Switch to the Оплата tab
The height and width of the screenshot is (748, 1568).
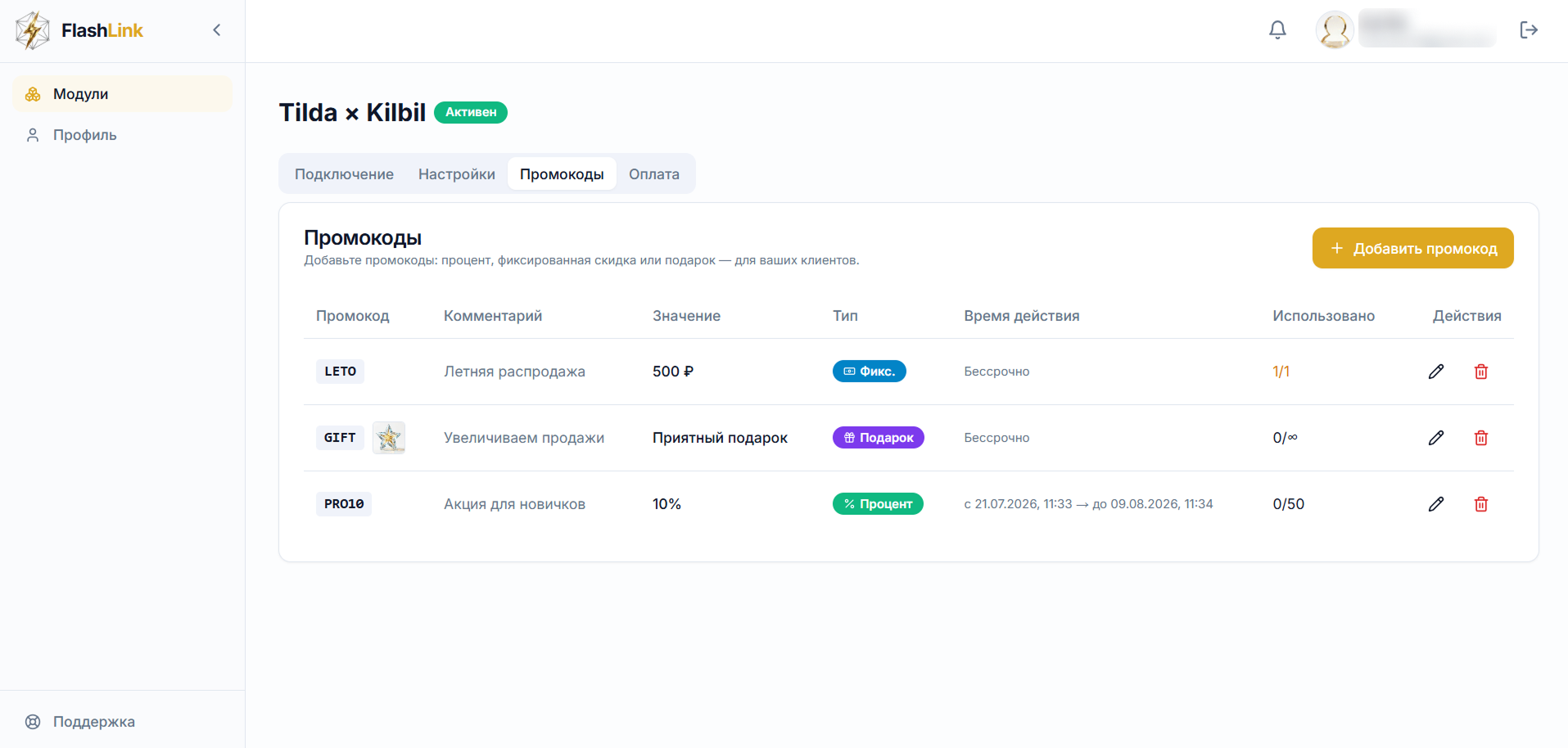click(654, 174)
